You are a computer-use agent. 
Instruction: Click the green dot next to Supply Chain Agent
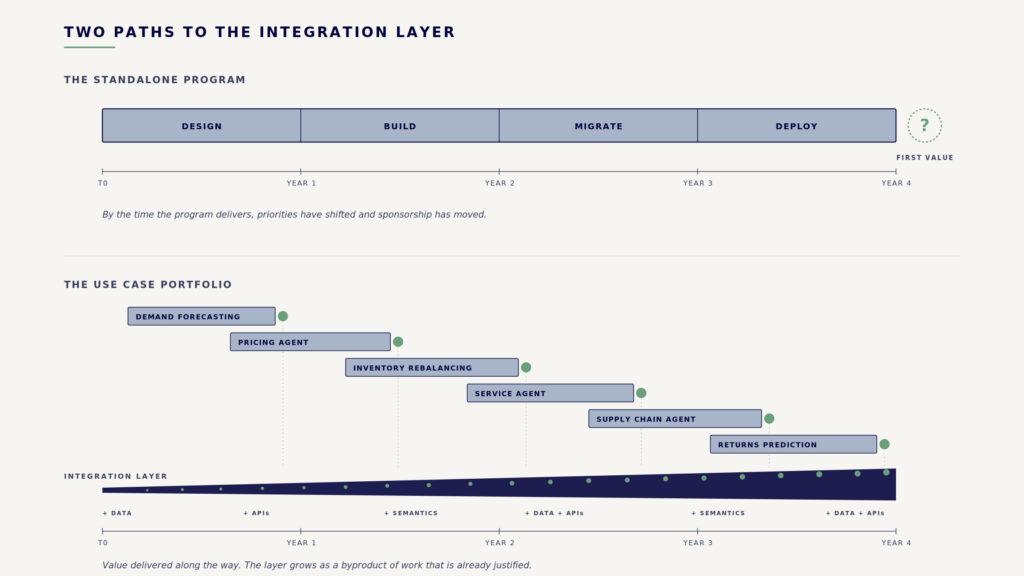769,419
